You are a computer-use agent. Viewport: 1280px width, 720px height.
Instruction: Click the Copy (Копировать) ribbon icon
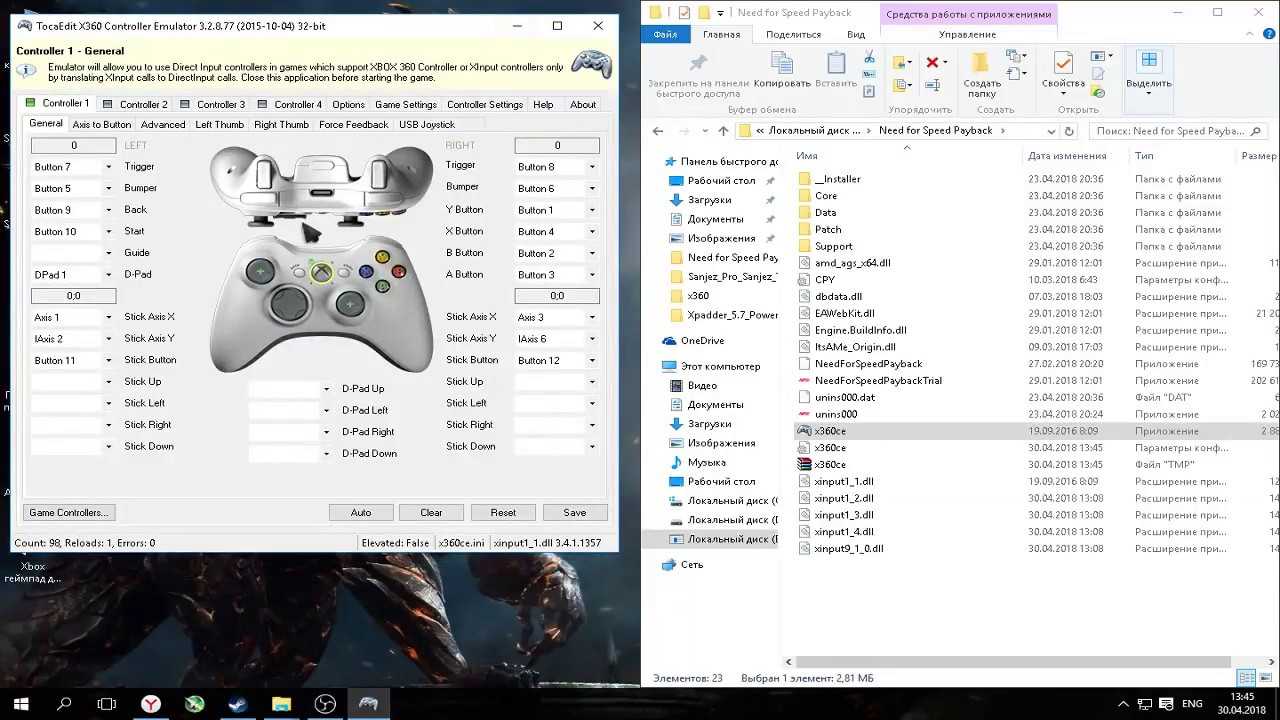click(781, 65)
